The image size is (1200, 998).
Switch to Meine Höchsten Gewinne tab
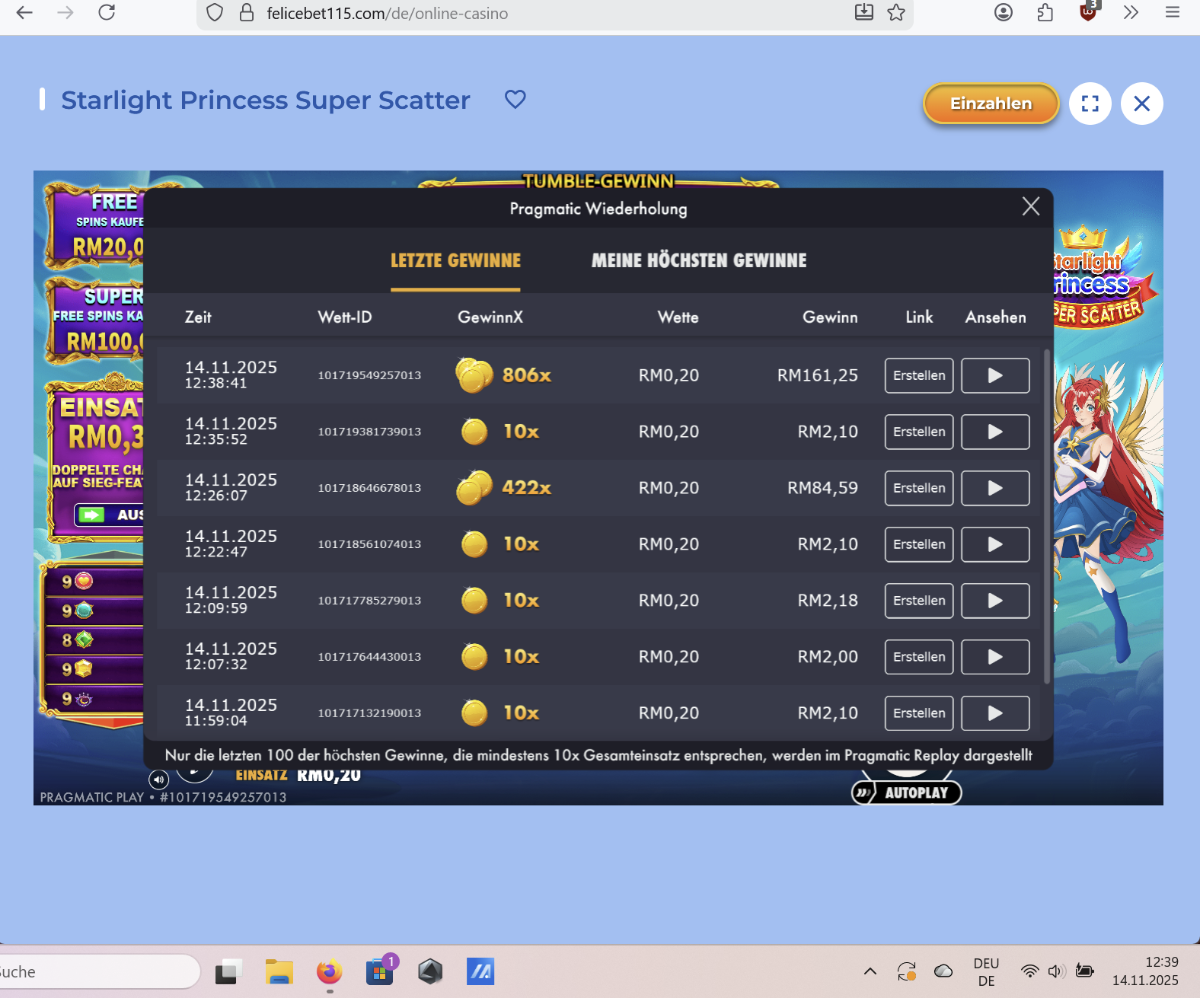(x=699, y=260)
